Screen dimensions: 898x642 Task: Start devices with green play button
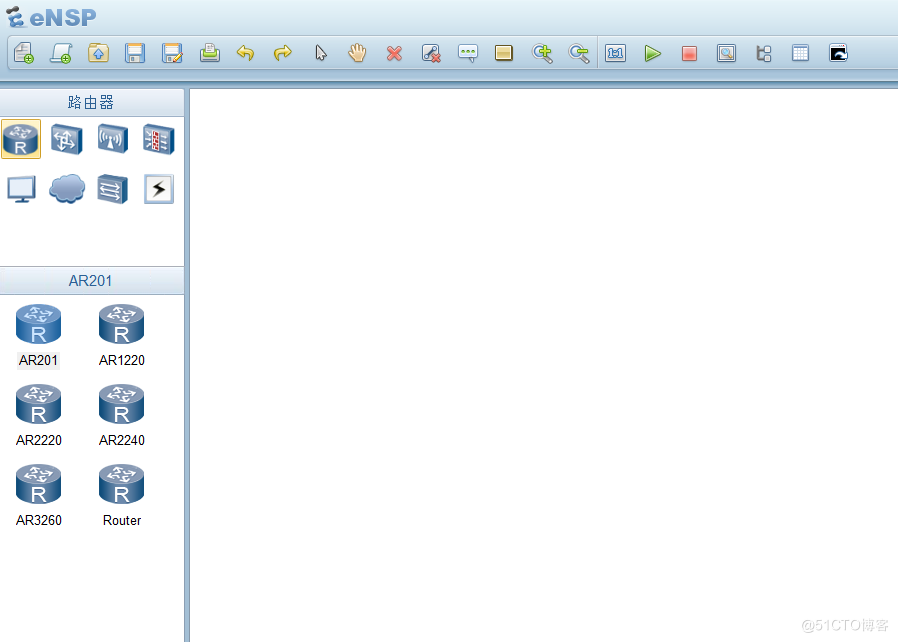point(652,53)
